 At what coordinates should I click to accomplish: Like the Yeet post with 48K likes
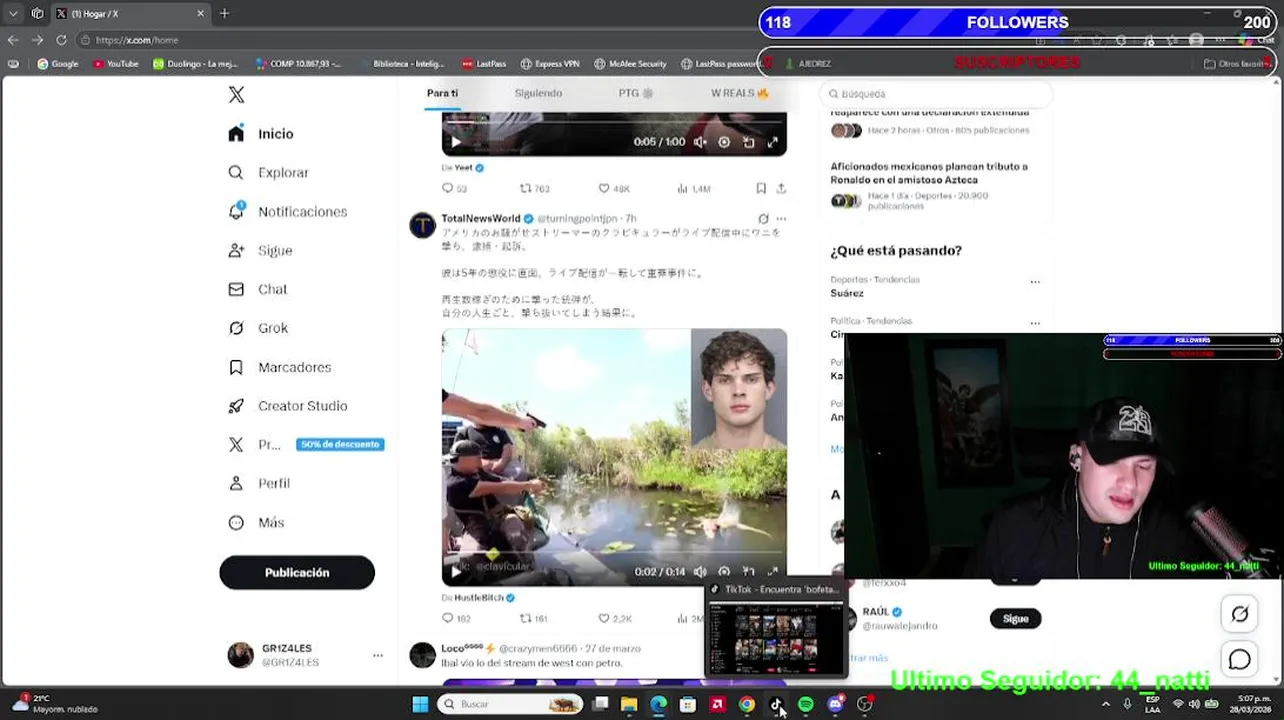tap(613, 188)
